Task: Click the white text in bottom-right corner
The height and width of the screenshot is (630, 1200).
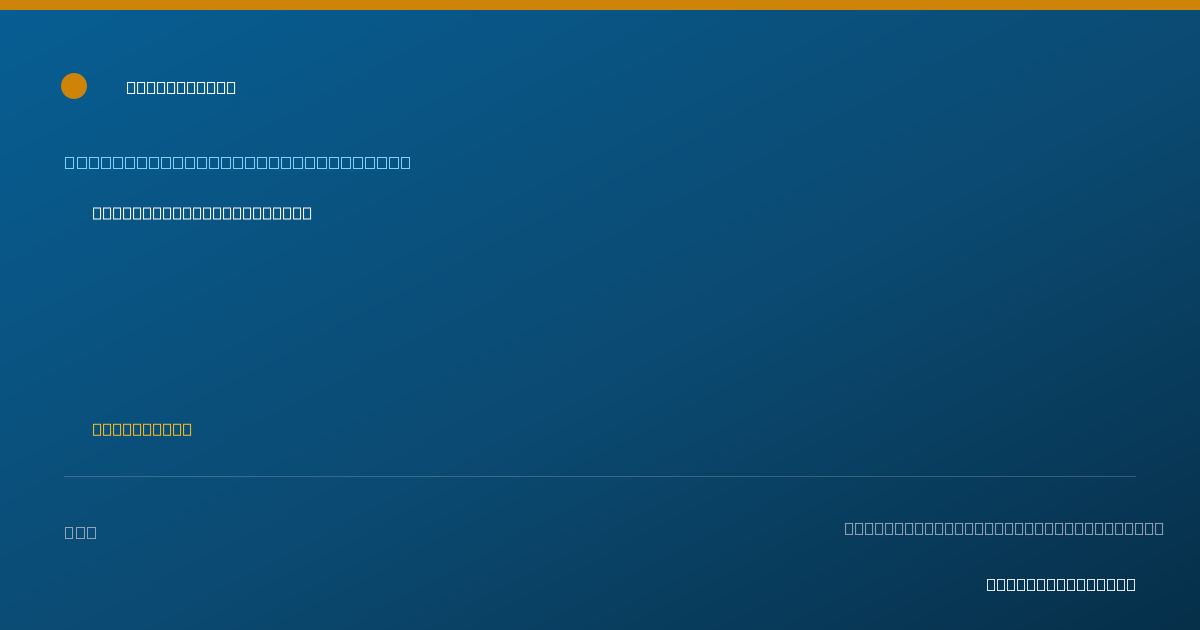Action: (x=1061, y=584)
